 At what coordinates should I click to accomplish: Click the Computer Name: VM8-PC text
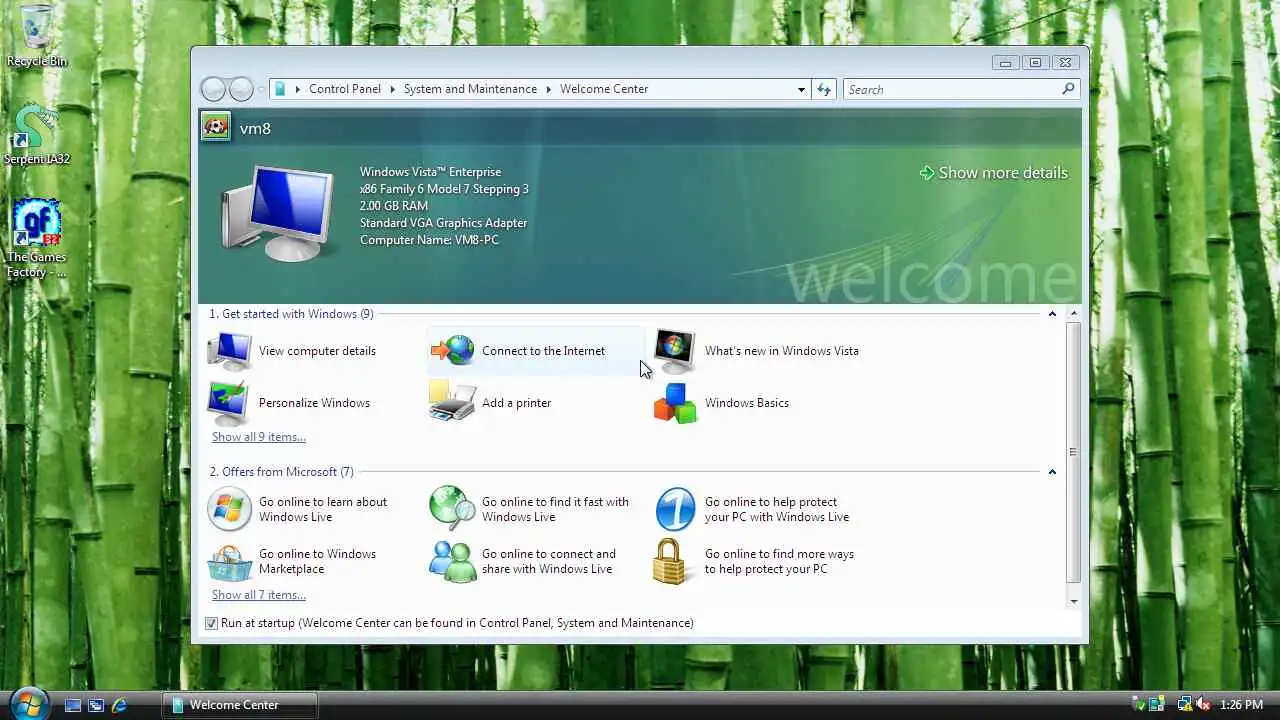tap(429, 240)
